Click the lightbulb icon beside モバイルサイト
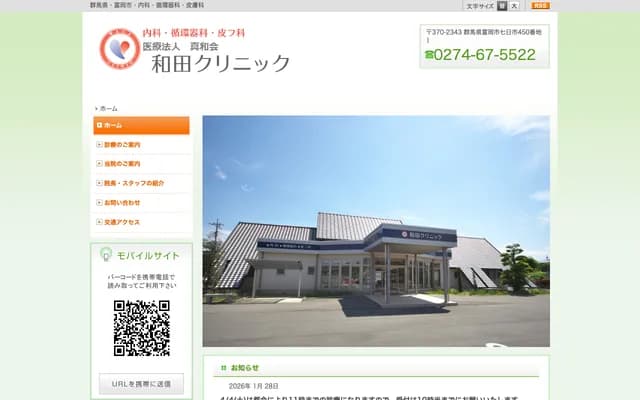 (106, 255)
